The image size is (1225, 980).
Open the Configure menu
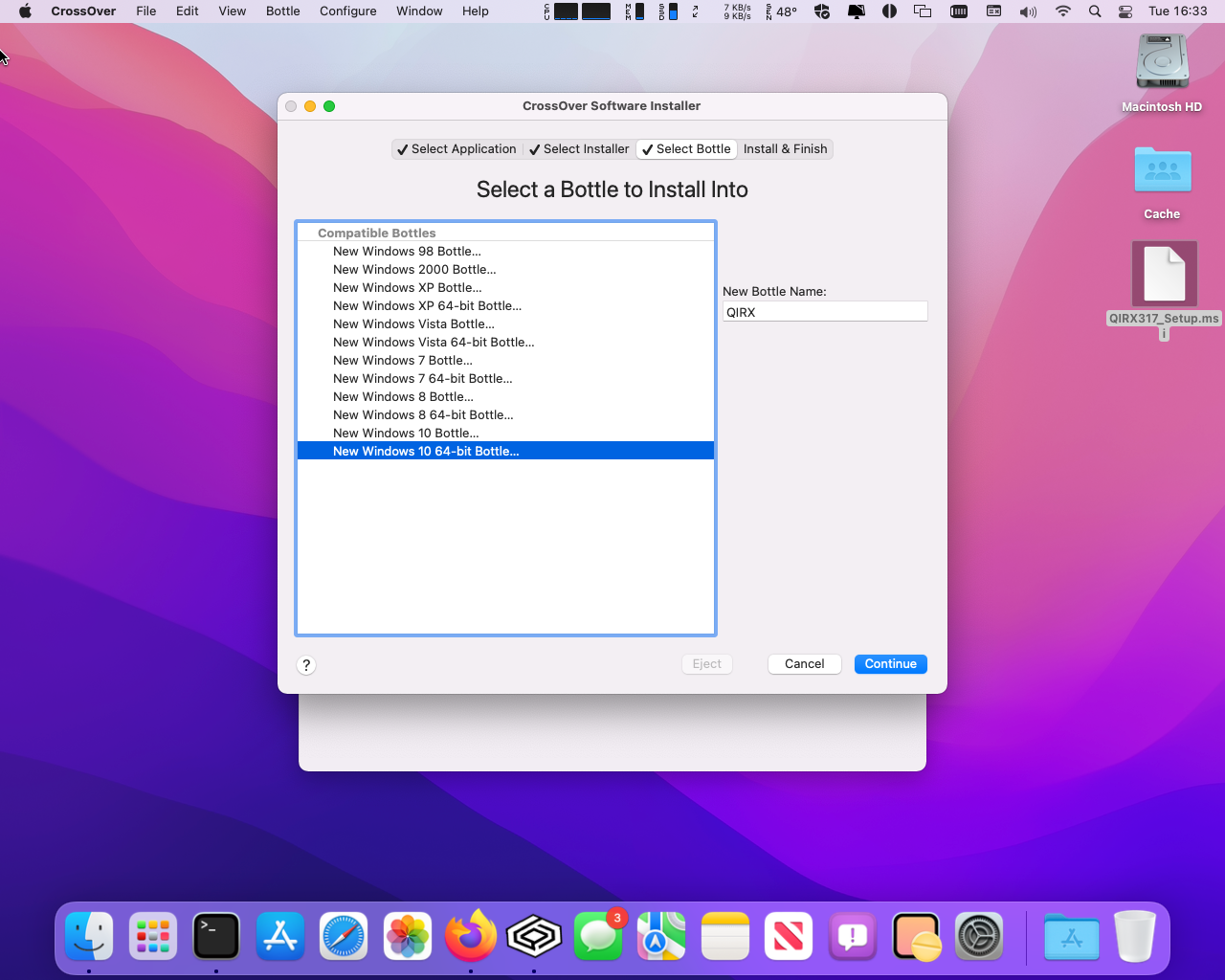(x=348, y=11)
